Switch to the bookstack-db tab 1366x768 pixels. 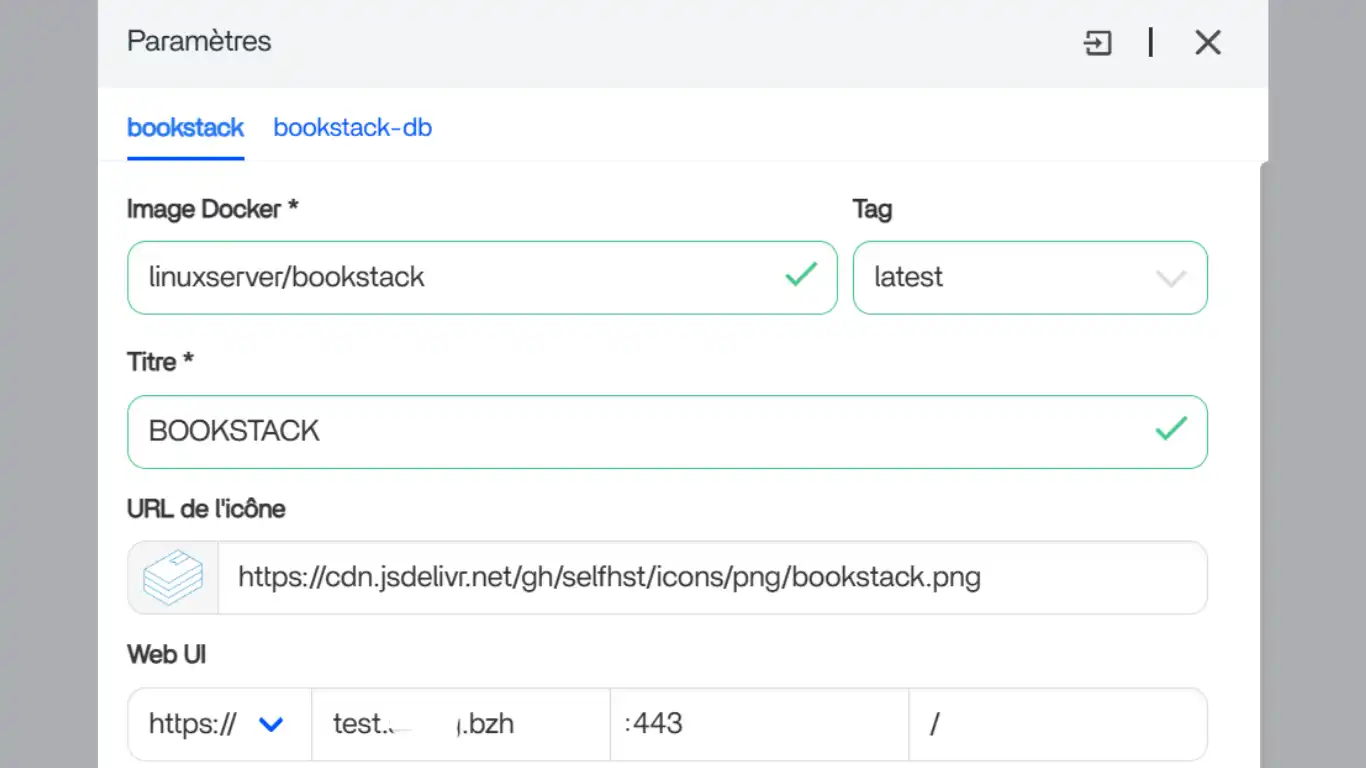[x=352, y=127]
